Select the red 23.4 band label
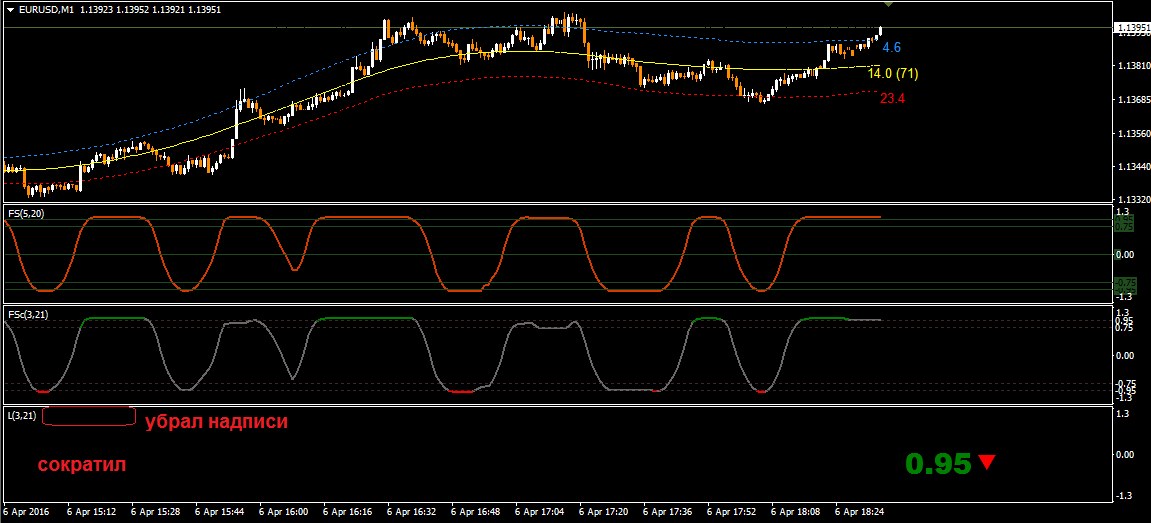 [892, 98]
